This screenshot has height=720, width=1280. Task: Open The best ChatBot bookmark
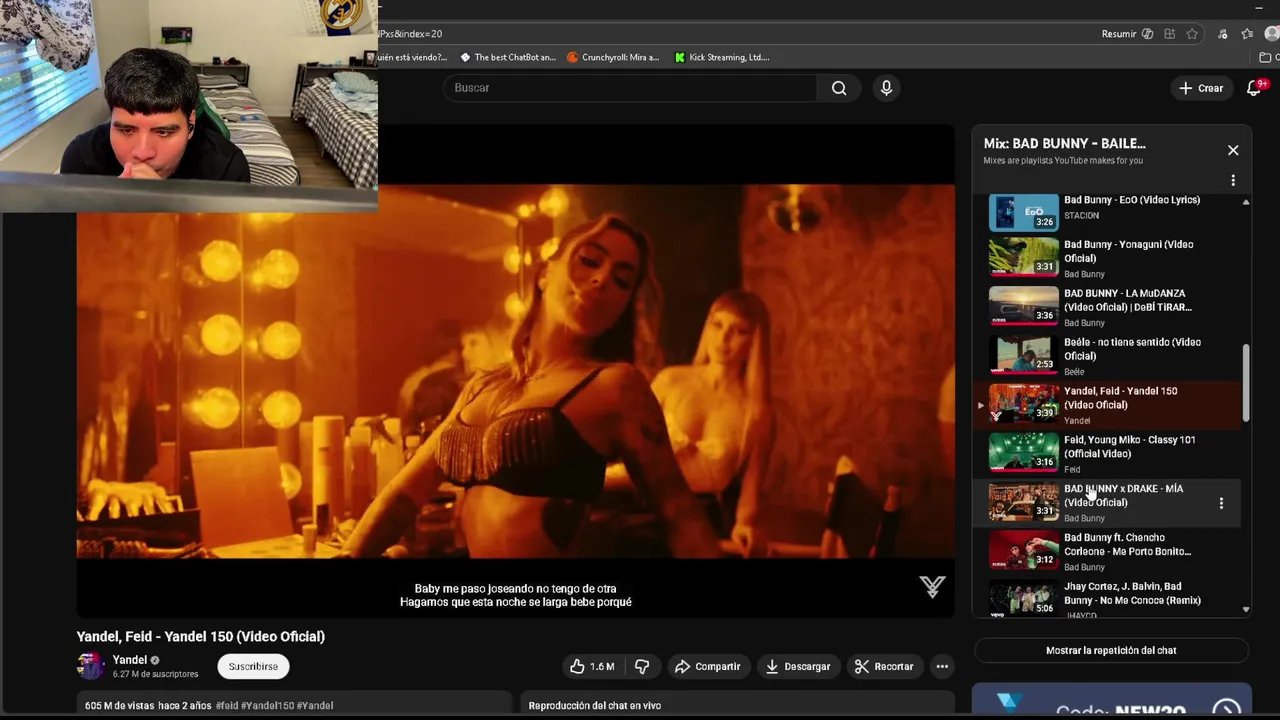pyautogui.click(x=507, y=57)
